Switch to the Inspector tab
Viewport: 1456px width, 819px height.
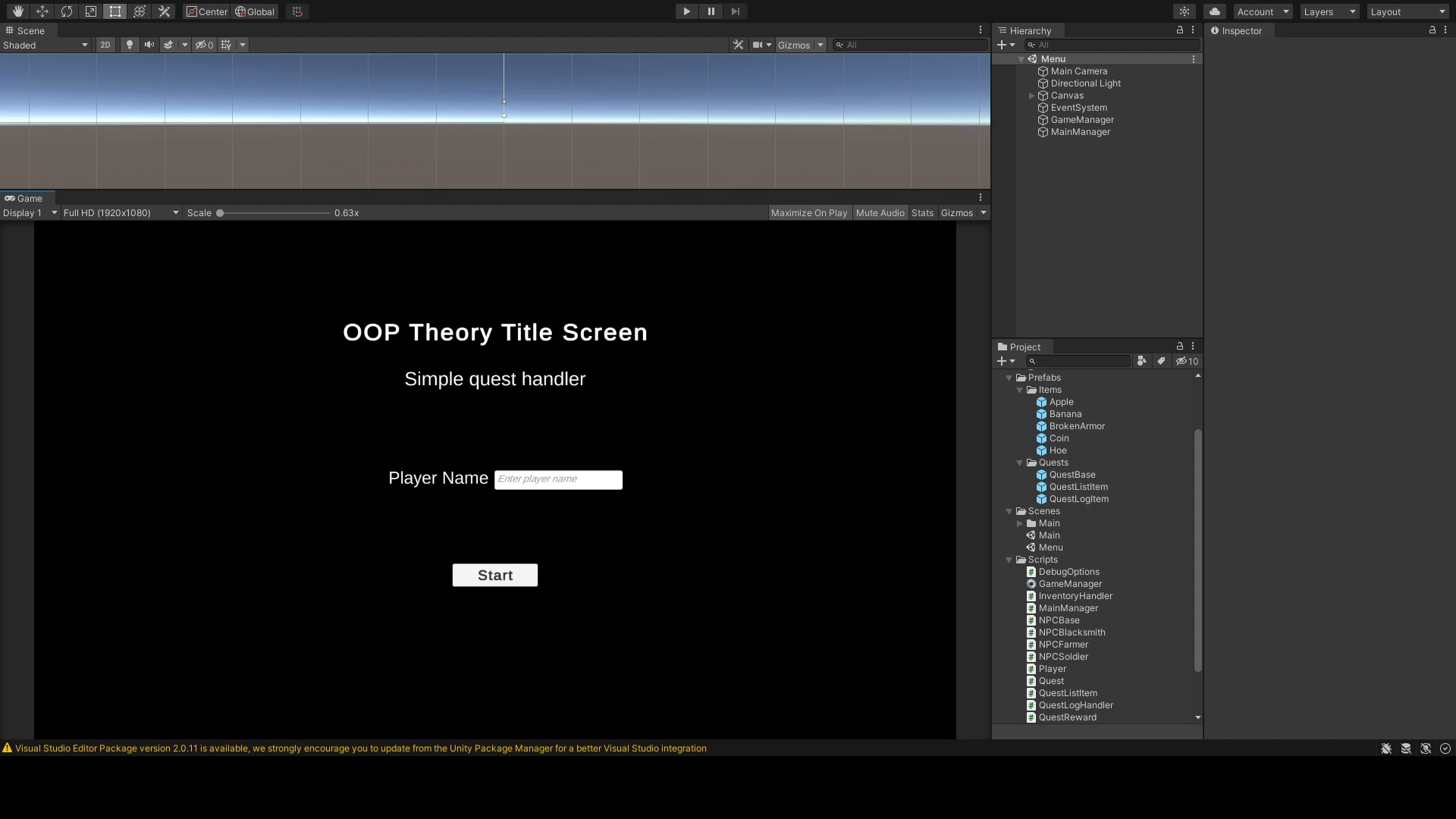(1241, 31)
